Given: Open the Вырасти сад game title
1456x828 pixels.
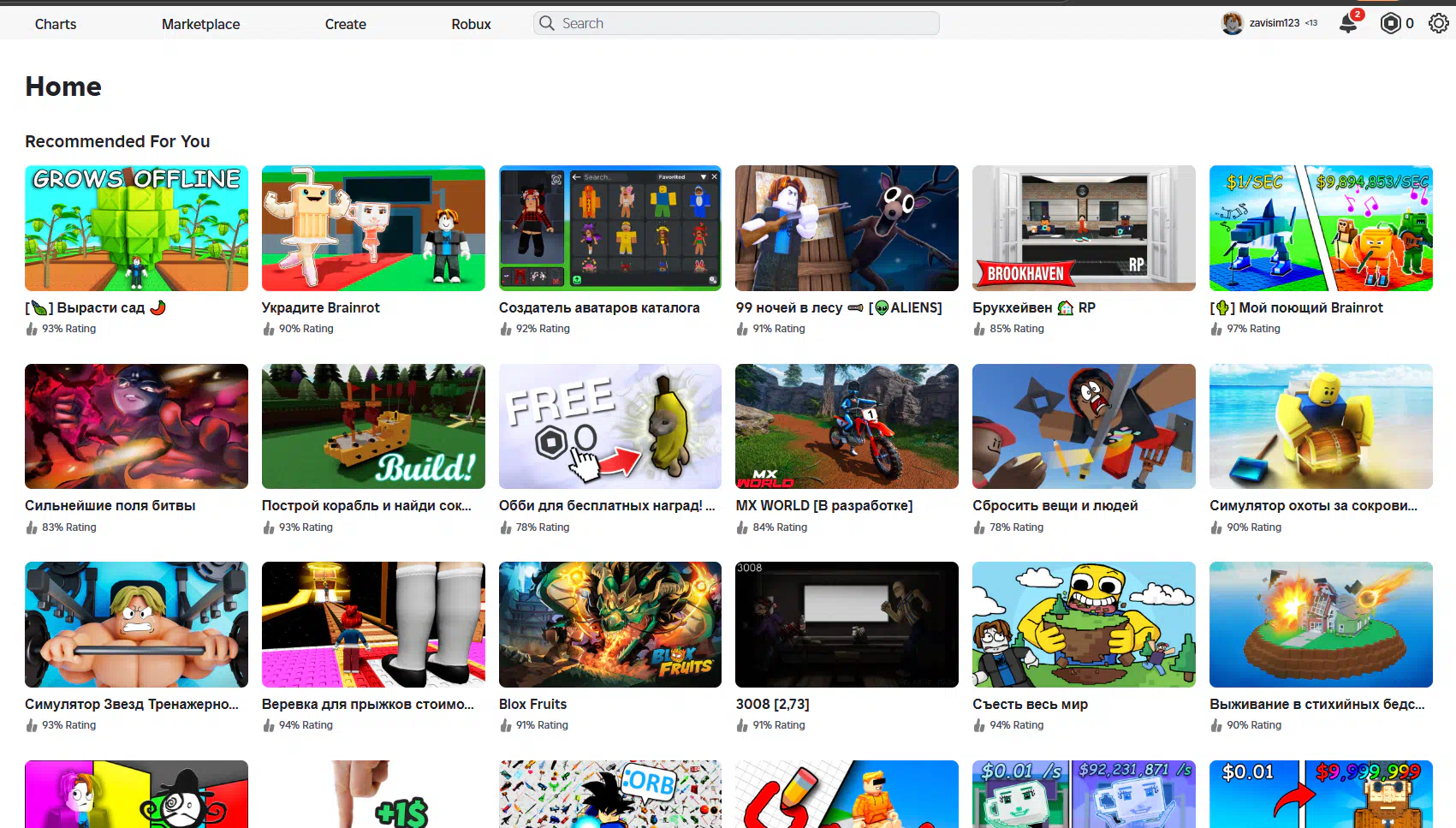Looking at the screenshot, I should [95, 307].
